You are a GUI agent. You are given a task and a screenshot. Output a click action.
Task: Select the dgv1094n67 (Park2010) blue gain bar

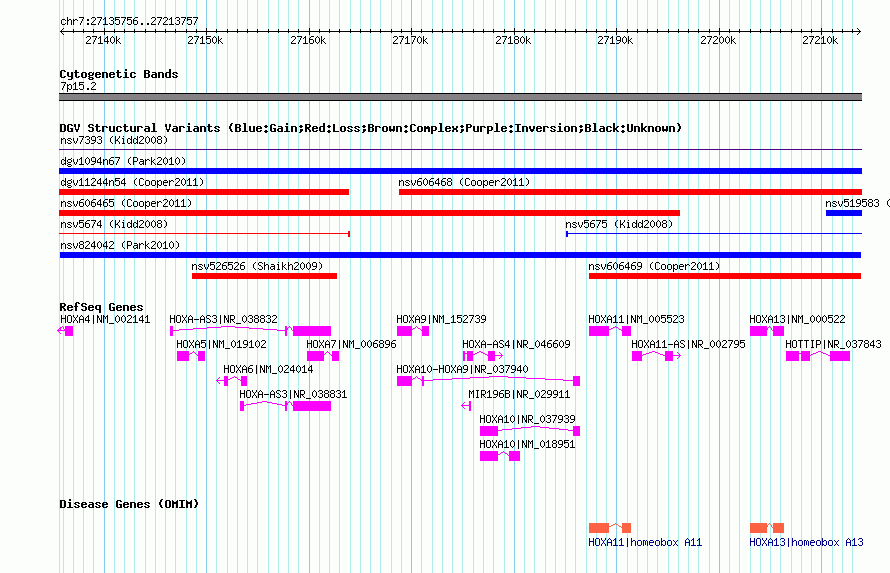tap(460, 171)
